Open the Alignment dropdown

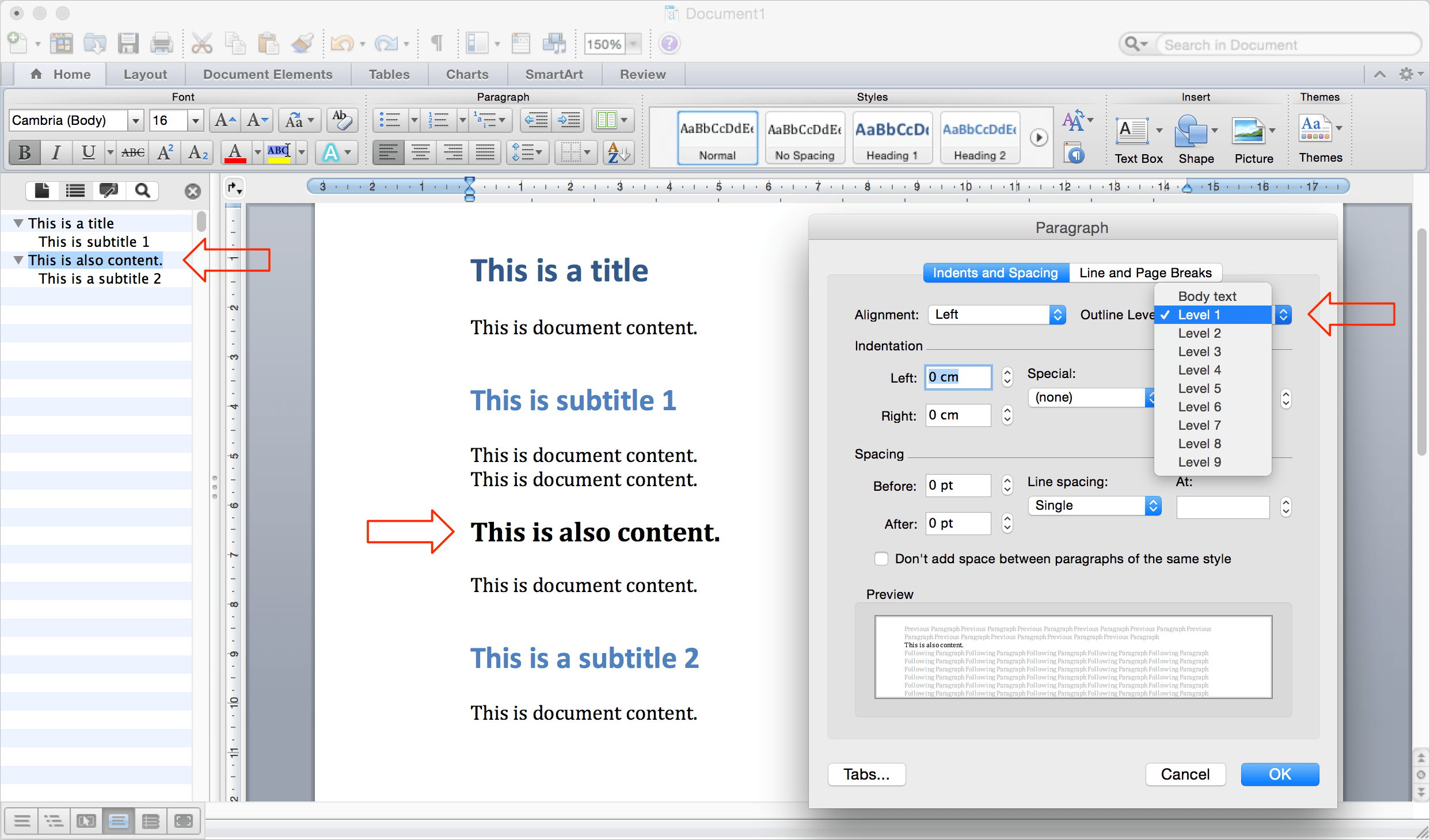(x=997, y=315)
